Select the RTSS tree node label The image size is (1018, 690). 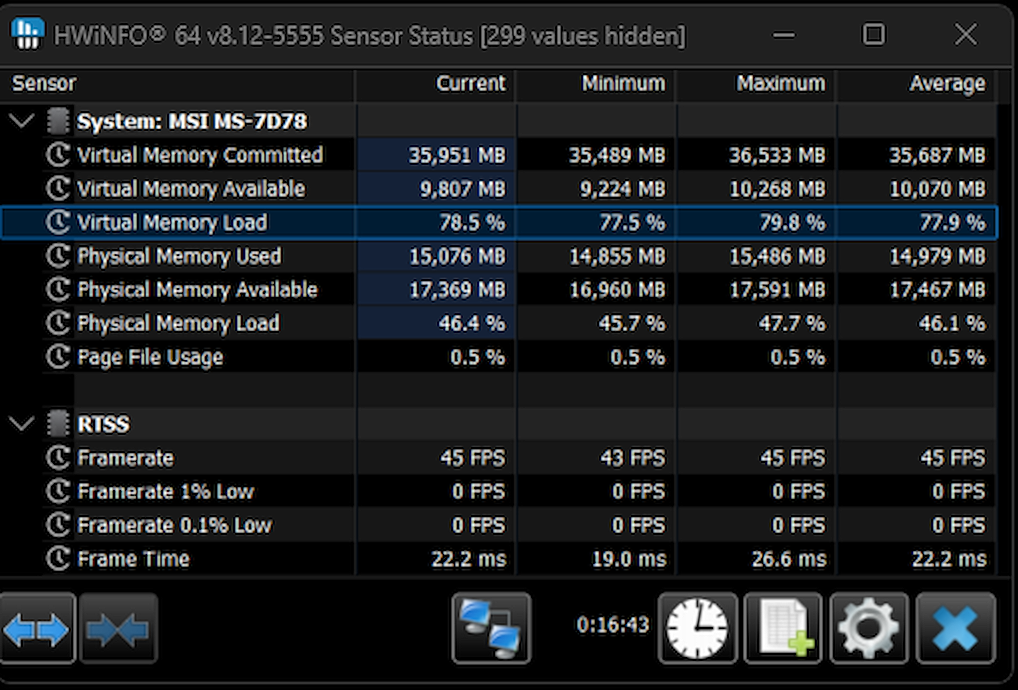pos(103,425)
